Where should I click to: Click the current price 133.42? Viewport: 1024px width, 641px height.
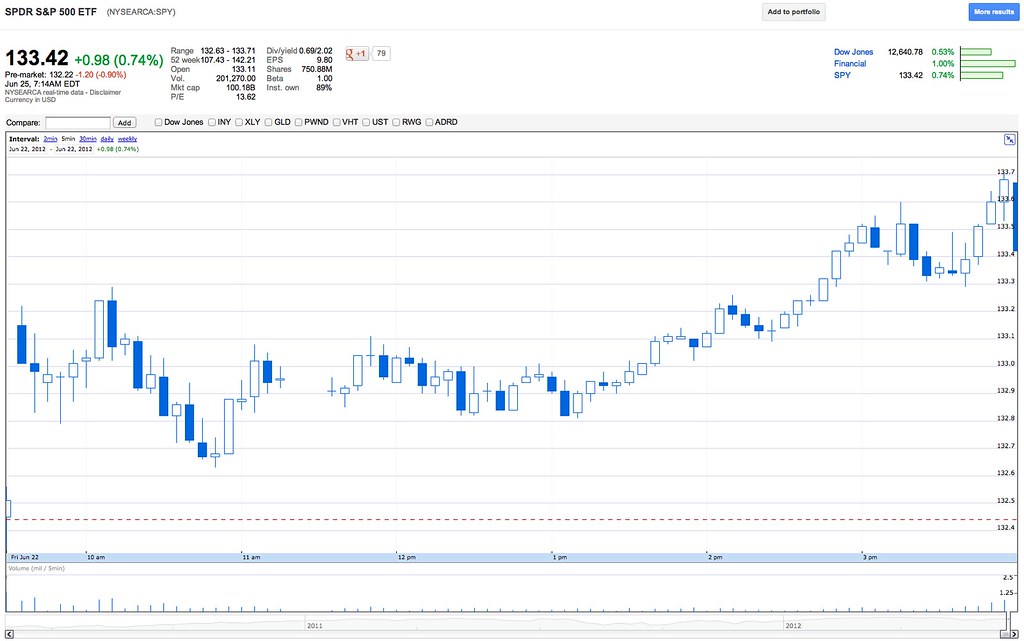(37, 57)
